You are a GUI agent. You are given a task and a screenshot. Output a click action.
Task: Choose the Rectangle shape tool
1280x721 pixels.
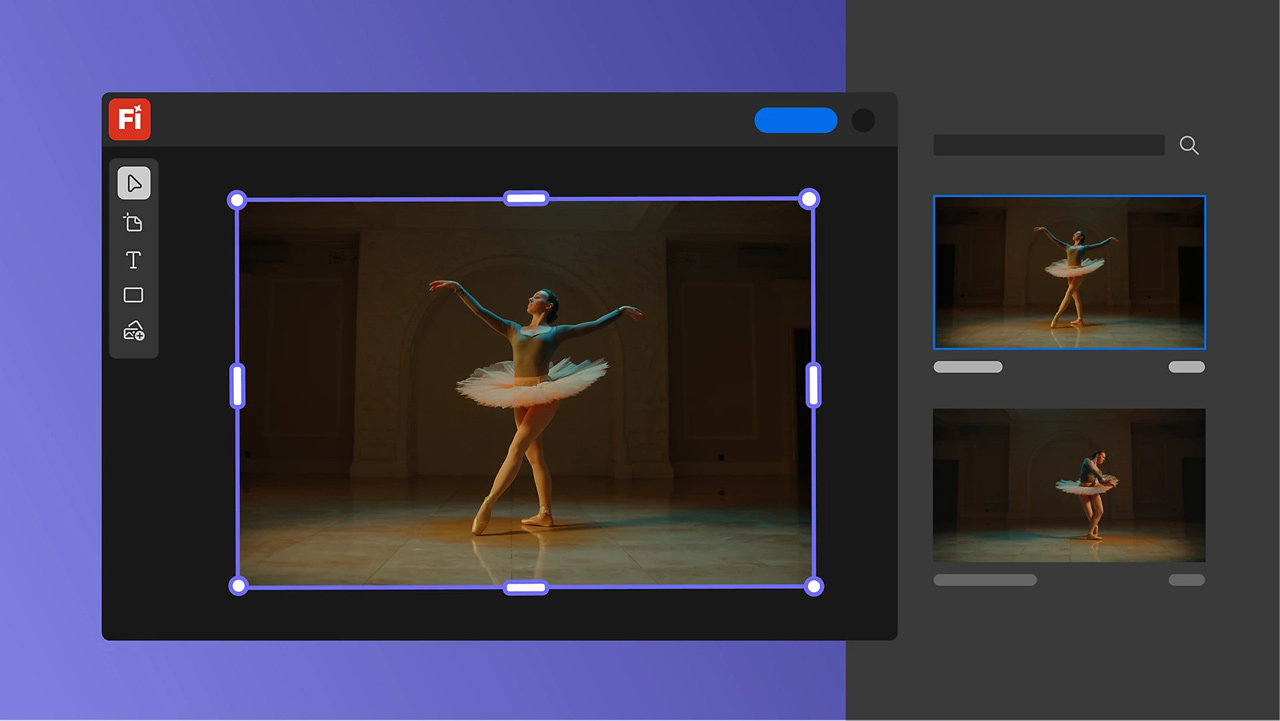pos(133,295)
